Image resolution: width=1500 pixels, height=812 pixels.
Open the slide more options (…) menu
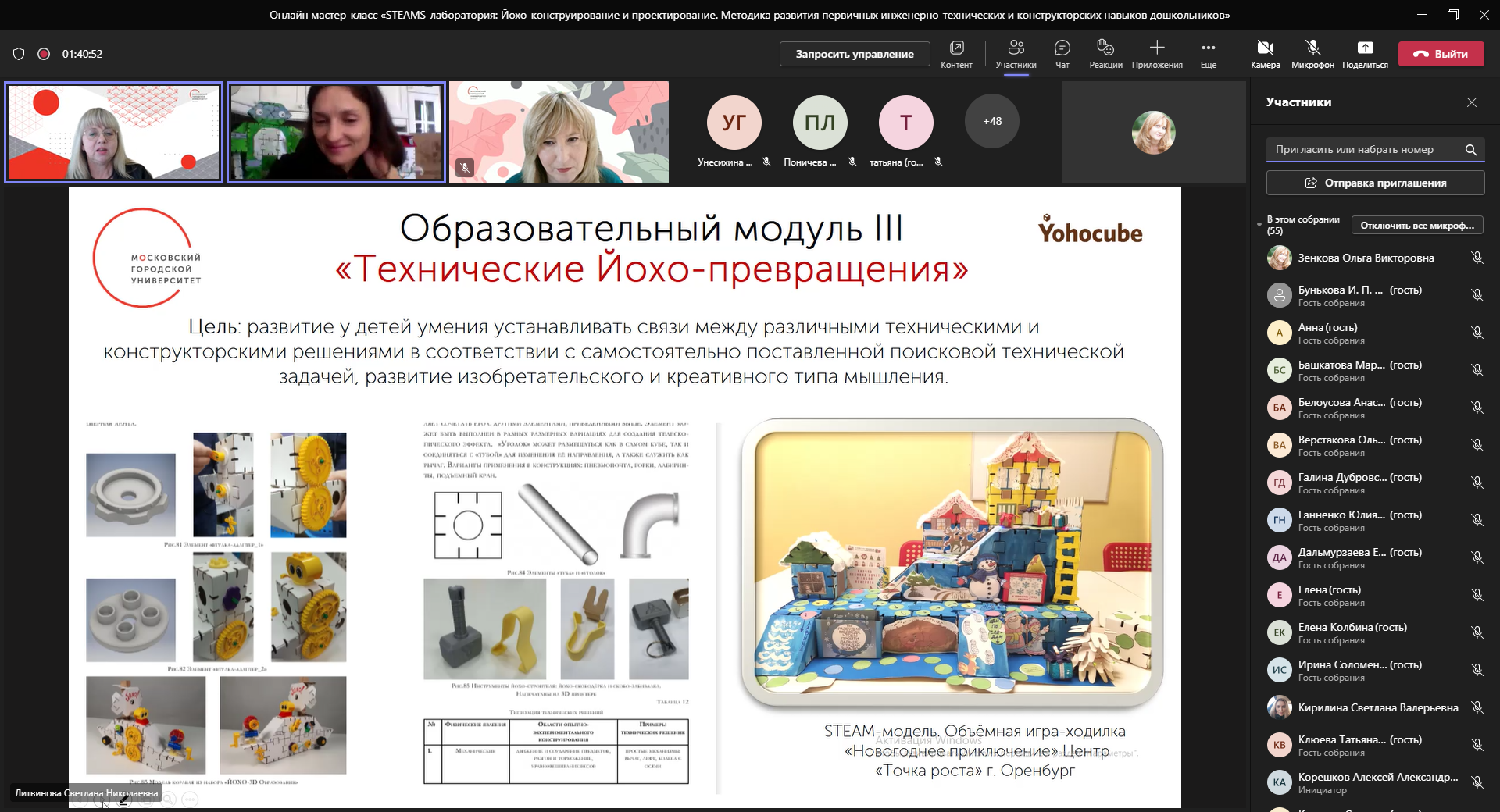(x=190, y=800)
